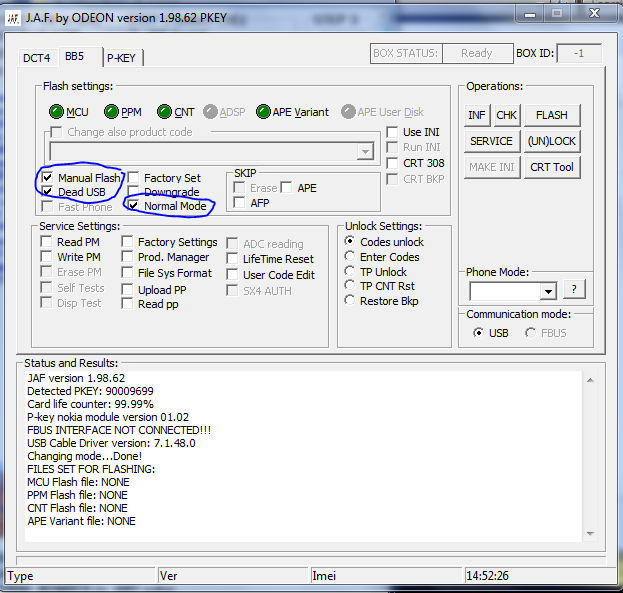Viewport: 623px width, 593px height.
Task: Start flashing with FLASH button
Action: (552, 115)
